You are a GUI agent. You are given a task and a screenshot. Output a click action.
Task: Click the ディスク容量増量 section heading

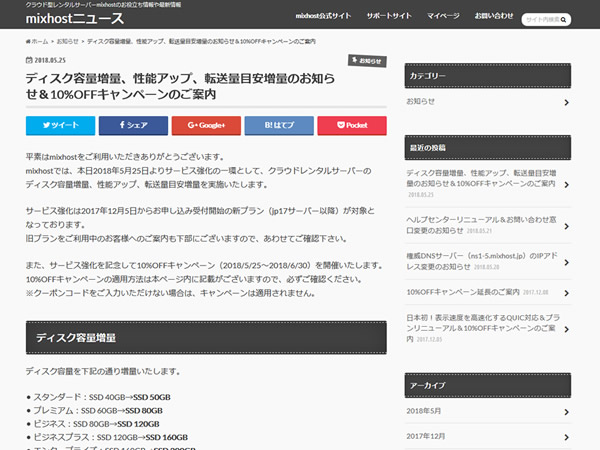(206, 338)
